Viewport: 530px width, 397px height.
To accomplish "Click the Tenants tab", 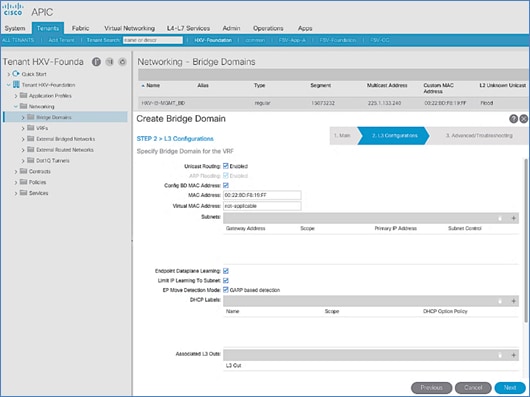I will point(48,28).
